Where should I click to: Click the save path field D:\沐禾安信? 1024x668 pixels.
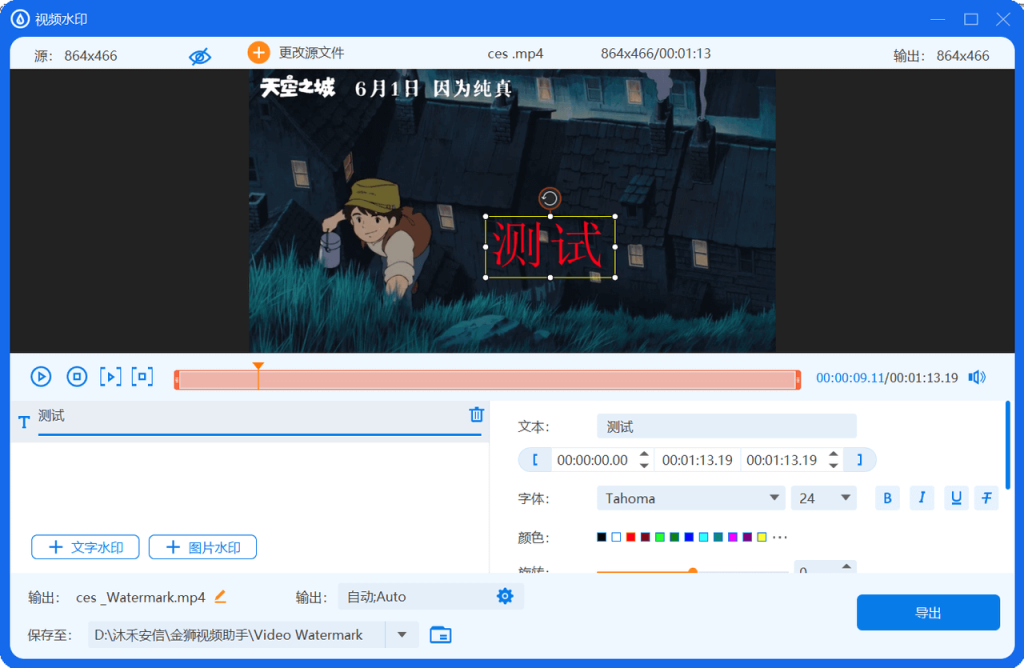click(236, 635)
